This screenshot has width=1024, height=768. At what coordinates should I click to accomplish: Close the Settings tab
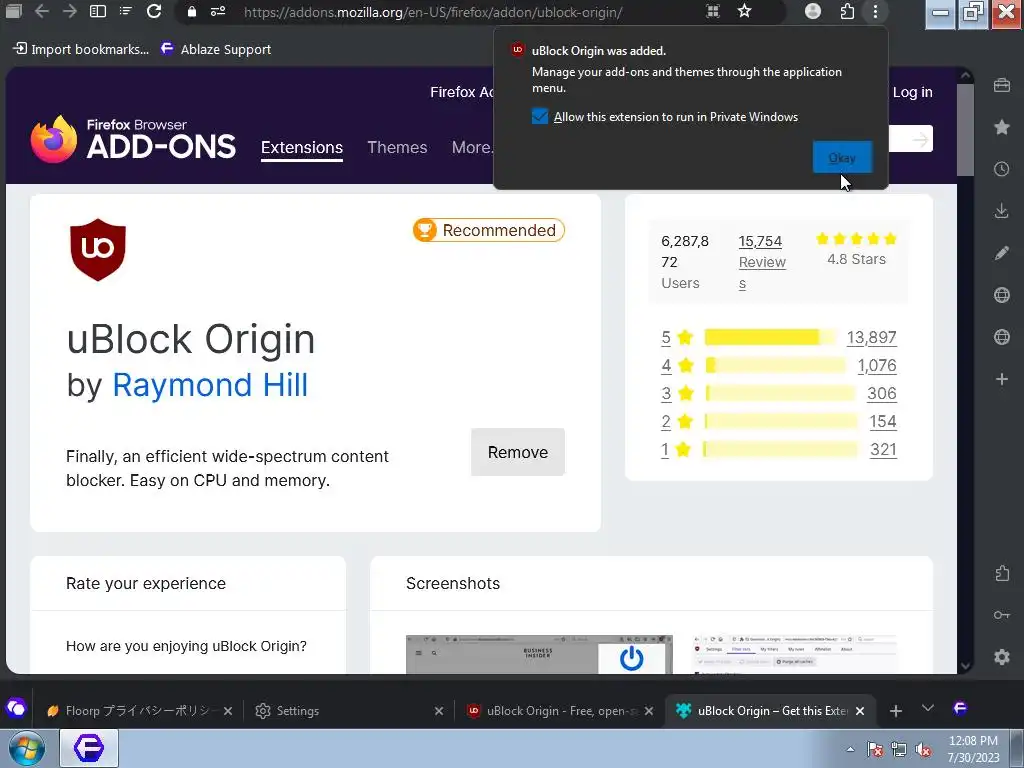[x=439, y=711]
